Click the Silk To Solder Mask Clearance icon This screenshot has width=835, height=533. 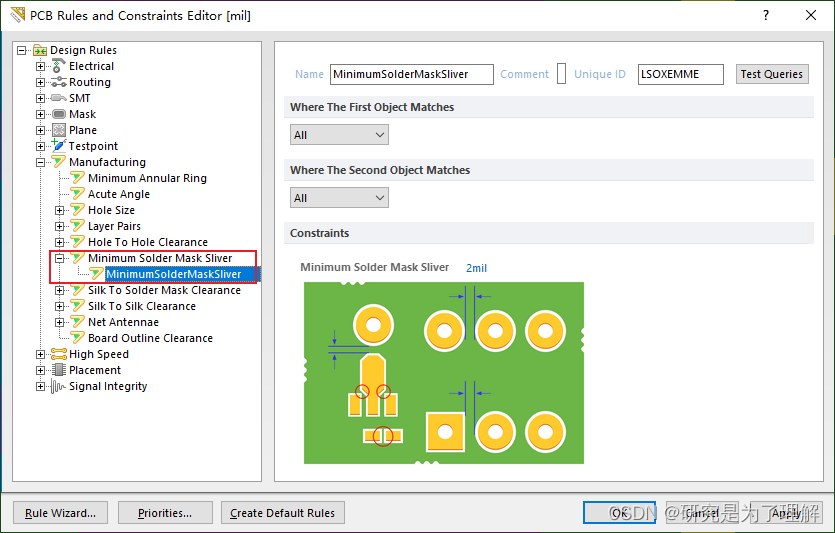[78, 290]
